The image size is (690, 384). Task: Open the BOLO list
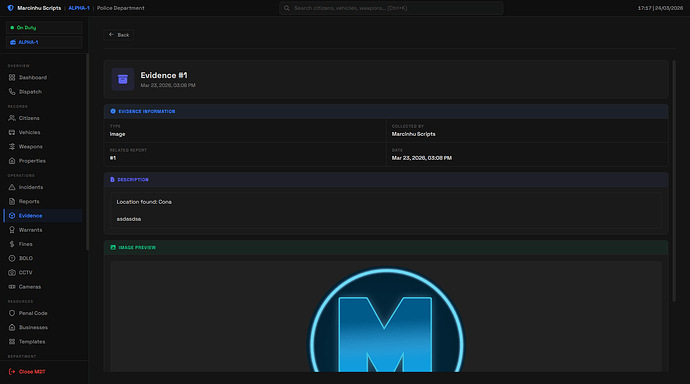[x=43, y=258]
